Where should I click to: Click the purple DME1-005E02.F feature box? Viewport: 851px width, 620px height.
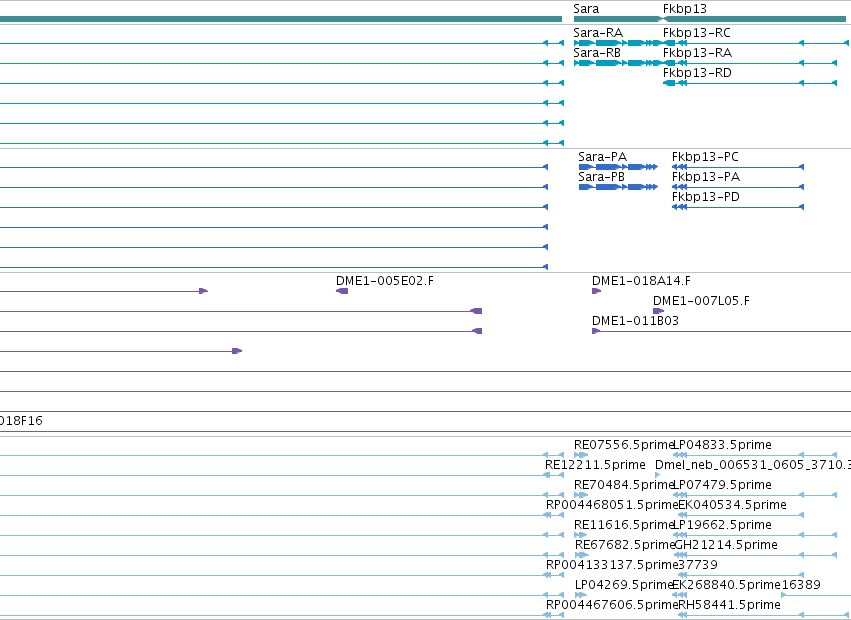click(x=342, y=291)
